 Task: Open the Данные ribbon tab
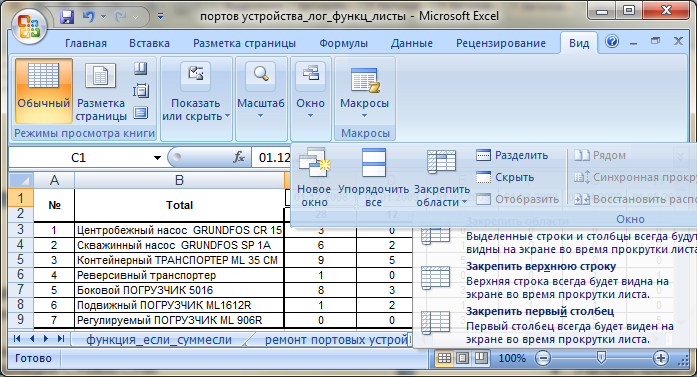[x=412, y=43]
